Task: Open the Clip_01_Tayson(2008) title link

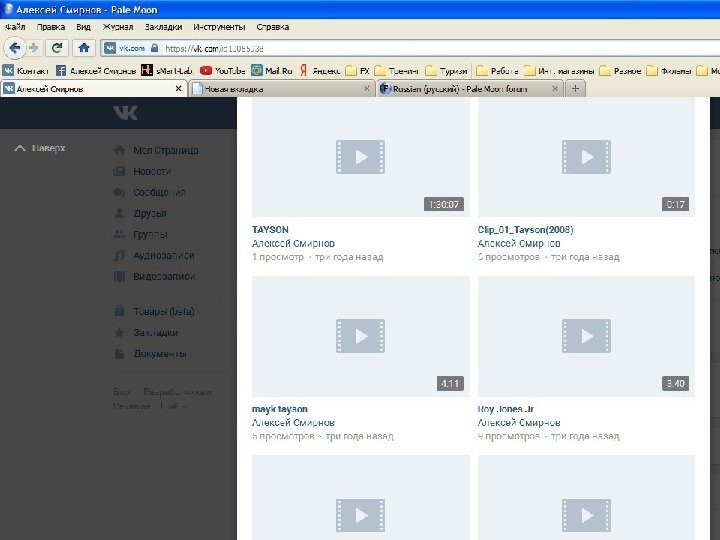Action: tap(526, 230)
